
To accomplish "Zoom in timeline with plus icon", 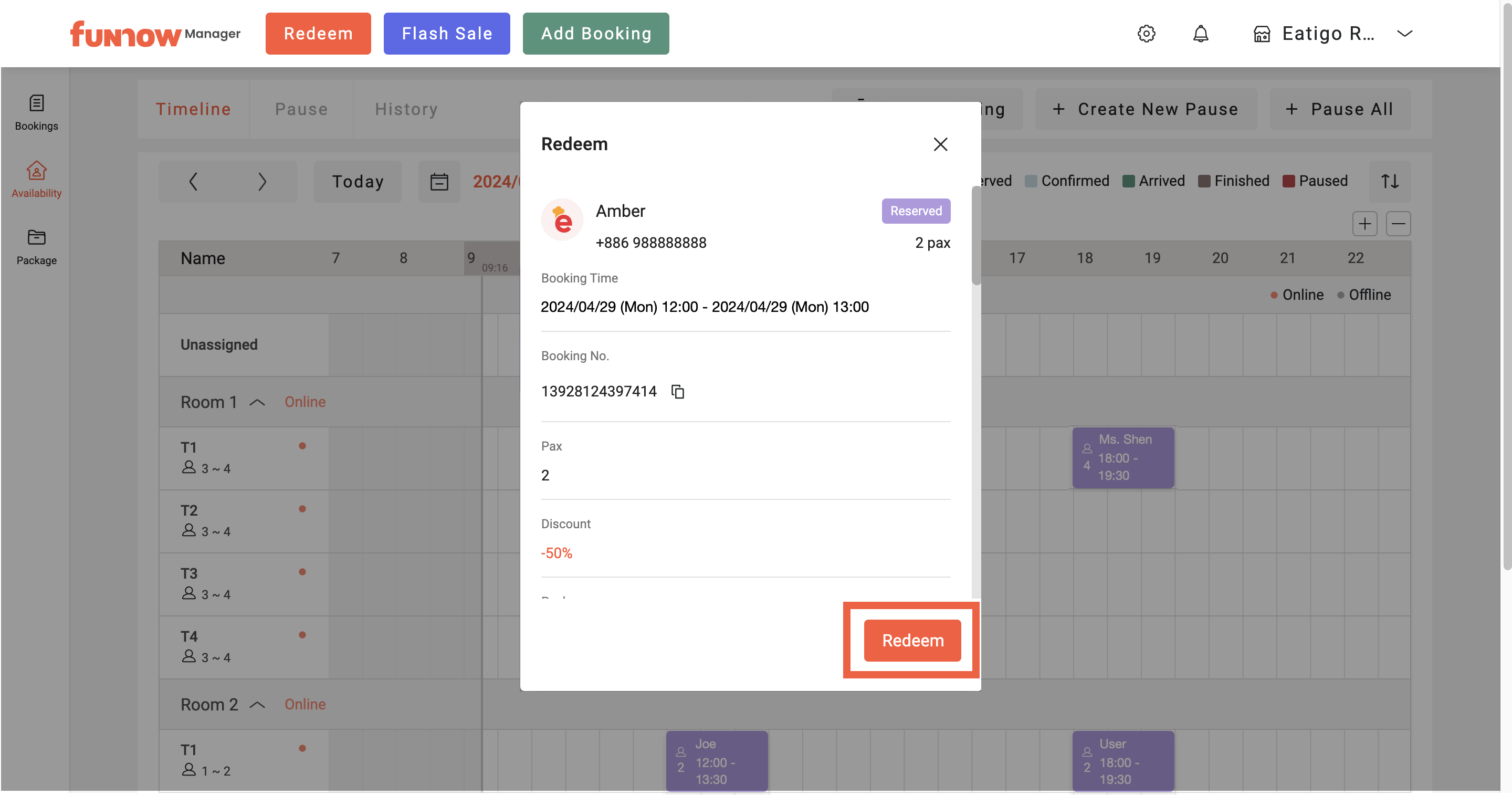I will click(1364, 224).
